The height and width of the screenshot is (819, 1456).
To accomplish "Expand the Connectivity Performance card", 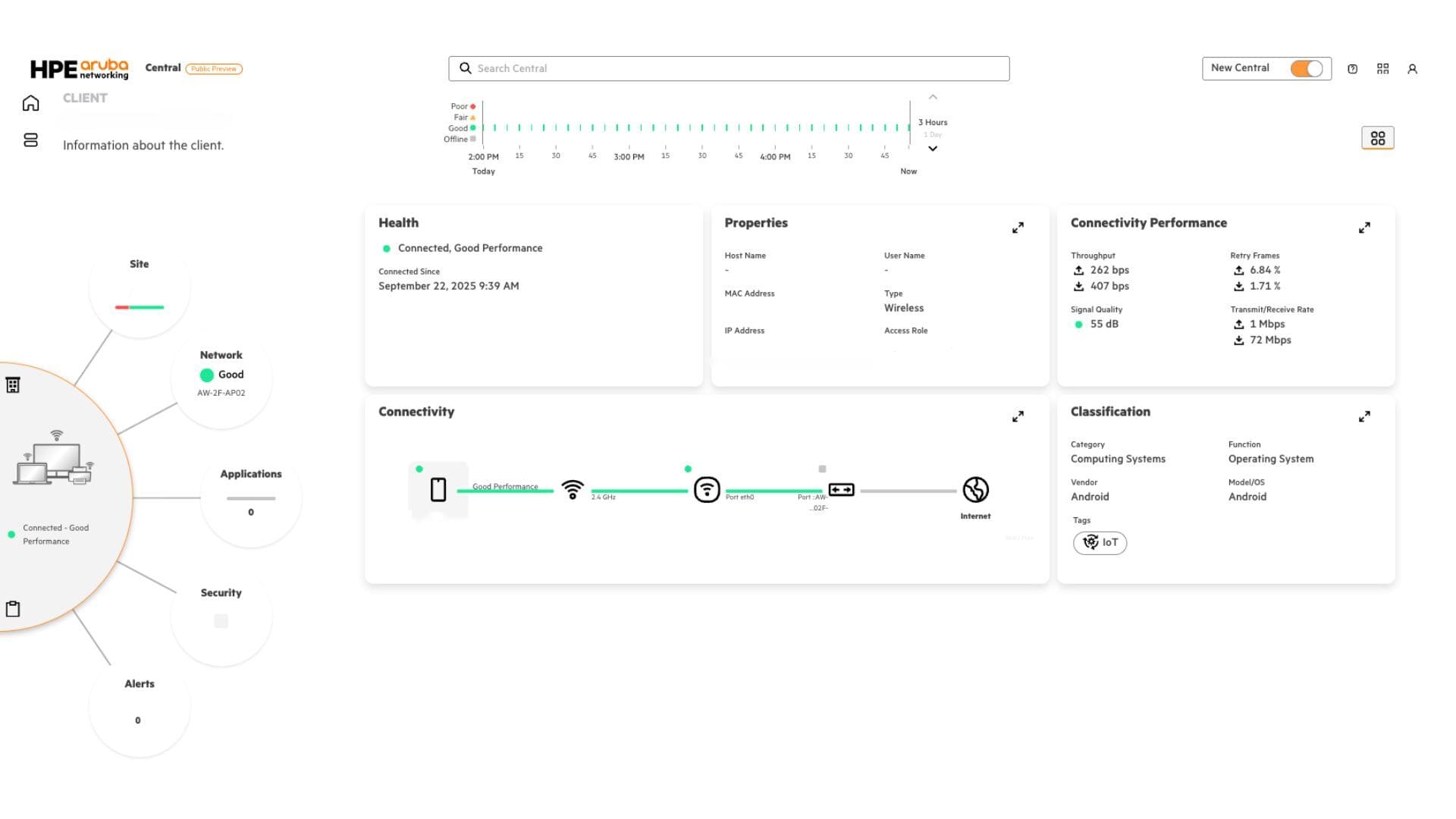I will (1363, 227).
